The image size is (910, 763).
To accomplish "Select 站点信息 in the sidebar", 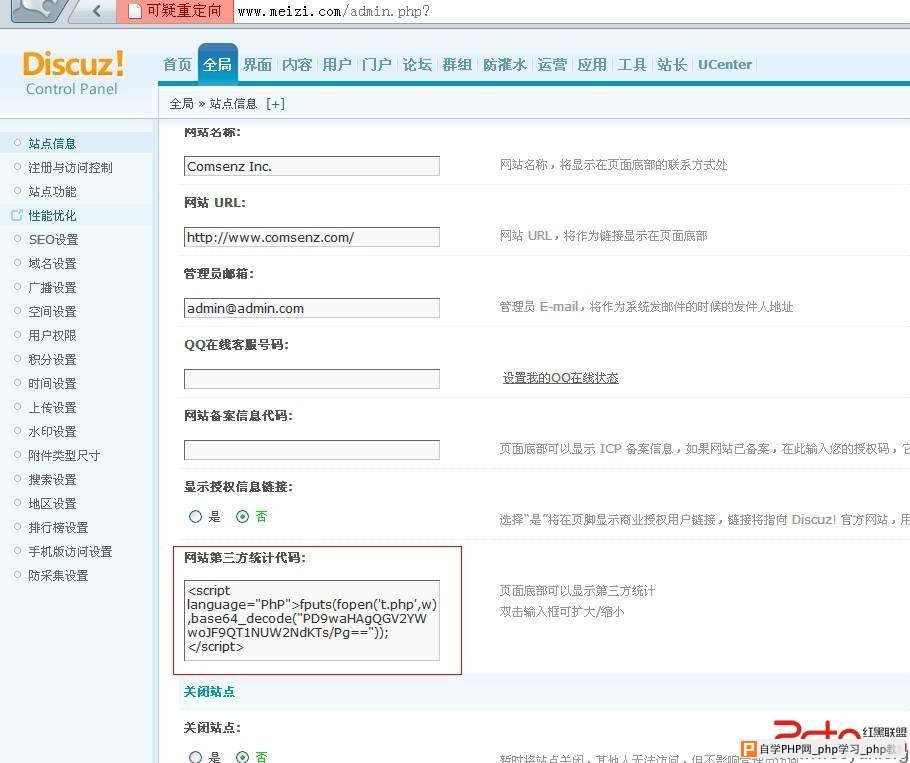I will pyautogui.click(x=52, y=143).
